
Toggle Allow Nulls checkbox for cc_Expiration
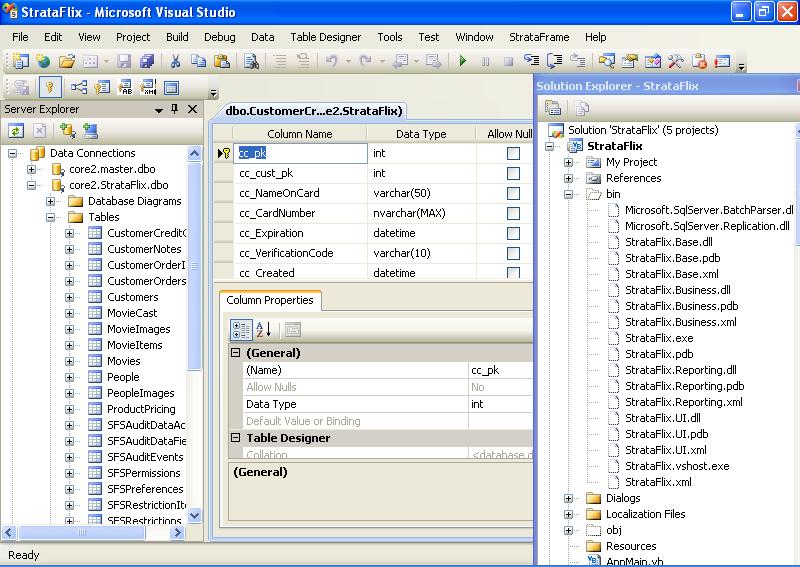(513, 233)
